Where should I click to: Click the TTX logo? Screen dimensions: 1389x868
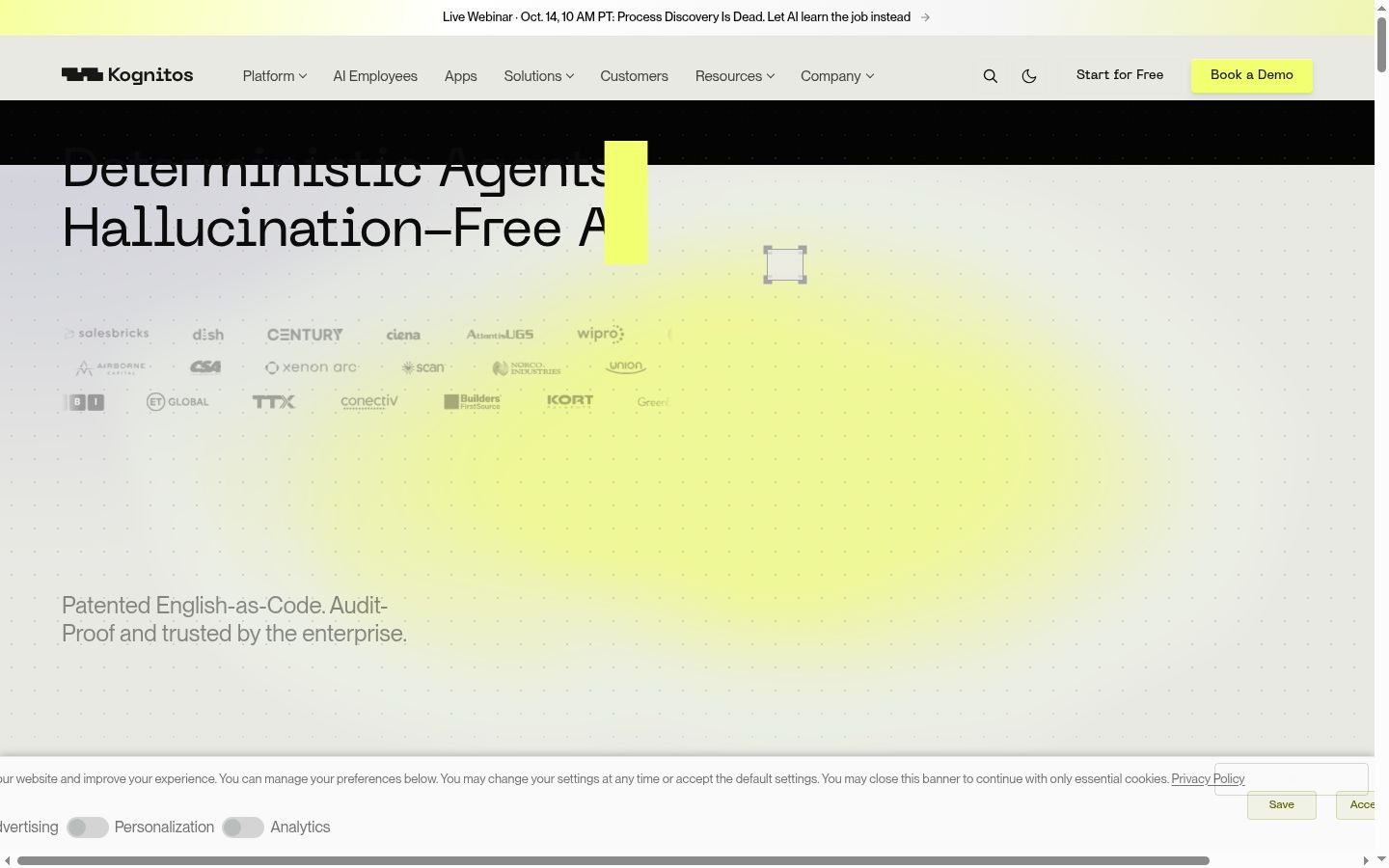pos(274,401)
